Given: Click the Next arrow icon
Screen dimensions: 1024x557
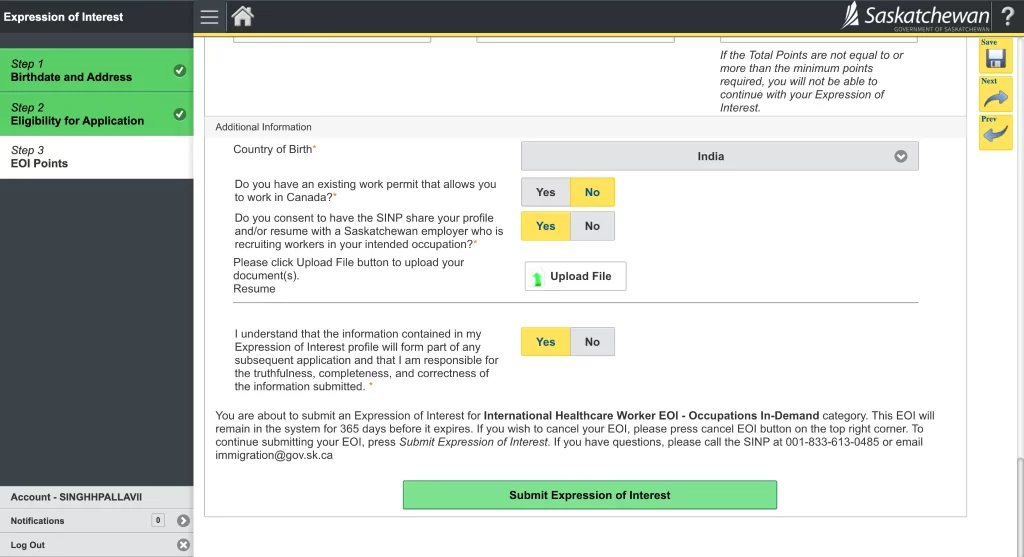Looking at the screenshot, I should pos(995,95).
